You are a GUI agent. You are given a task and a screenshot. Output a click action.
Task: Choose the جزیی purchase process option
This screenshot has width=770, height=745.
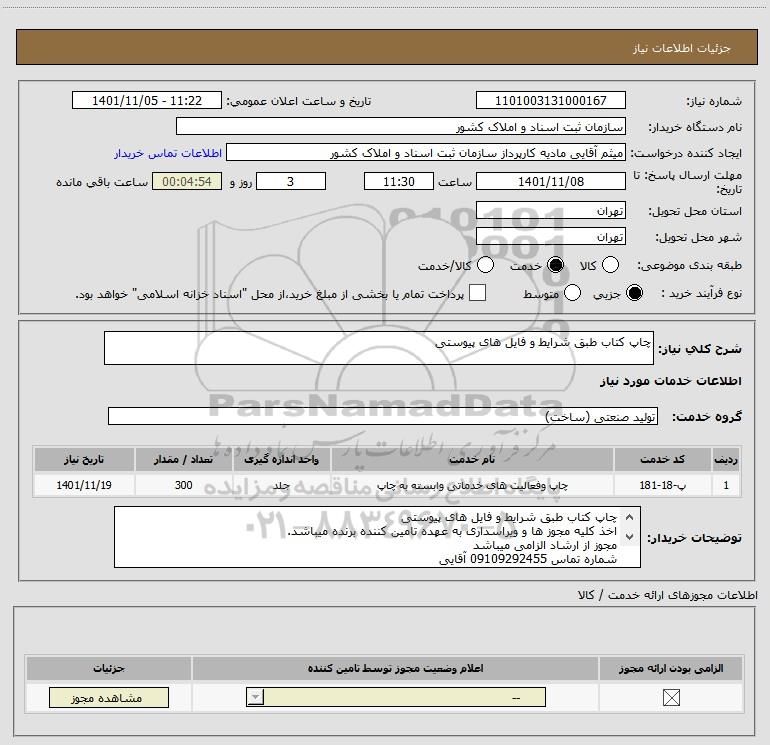pyautogui.click(x=634, y=293)
